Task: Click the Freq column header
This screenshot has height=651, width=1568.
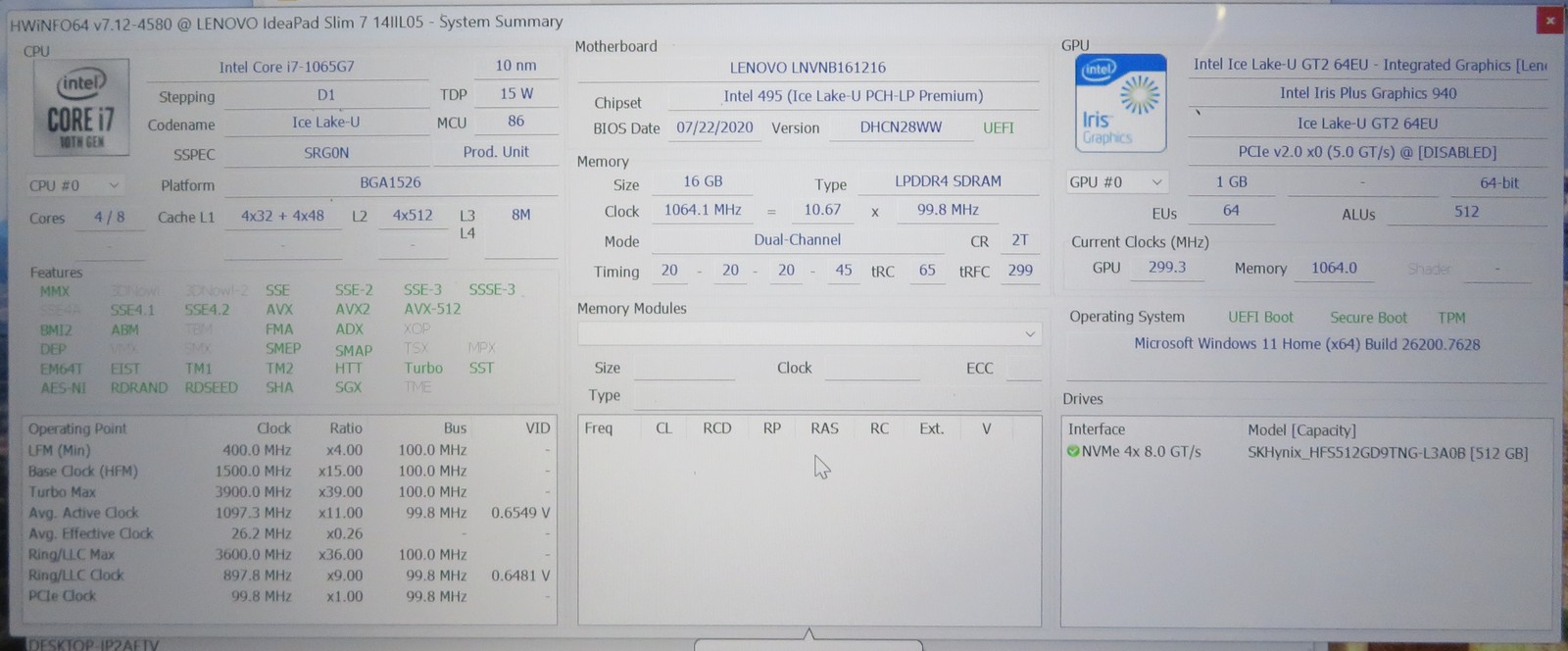Action: click(x=598, y=428)
